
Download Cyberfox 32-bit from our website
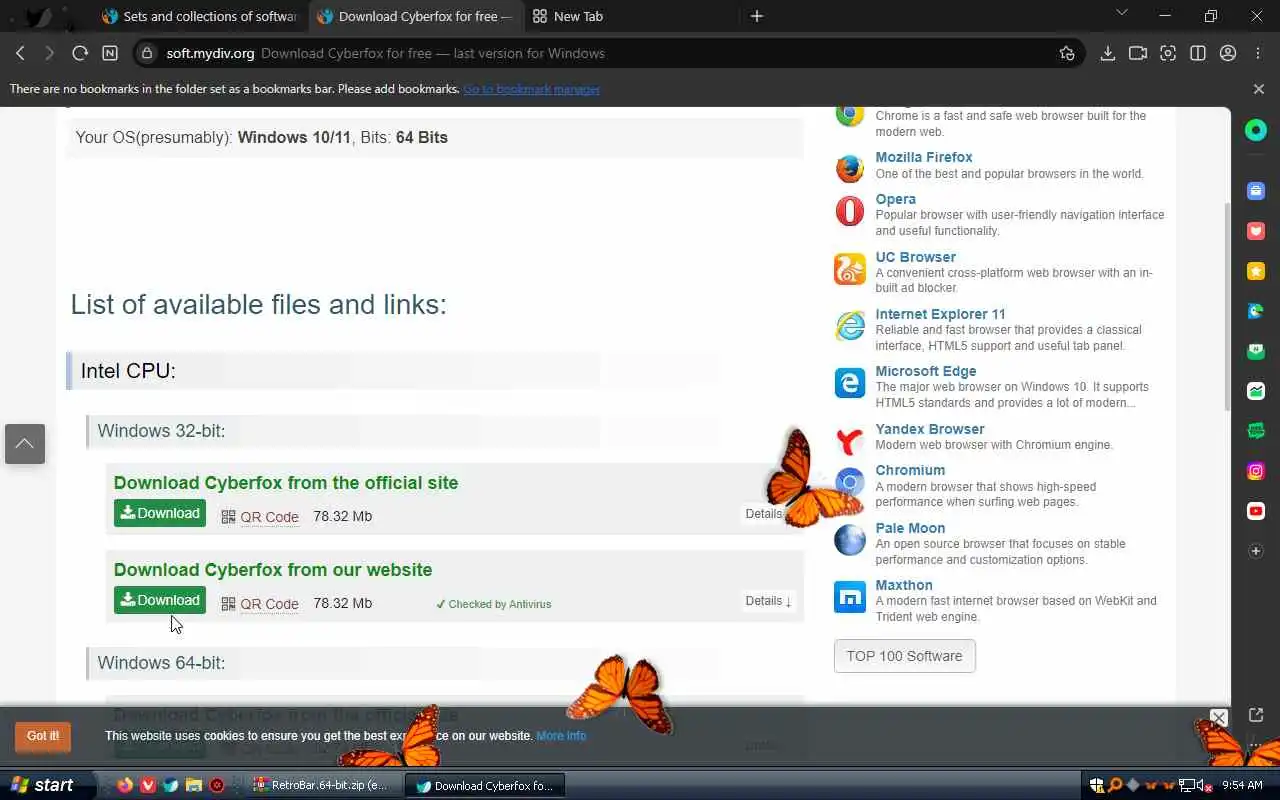(x=160, y=600)
